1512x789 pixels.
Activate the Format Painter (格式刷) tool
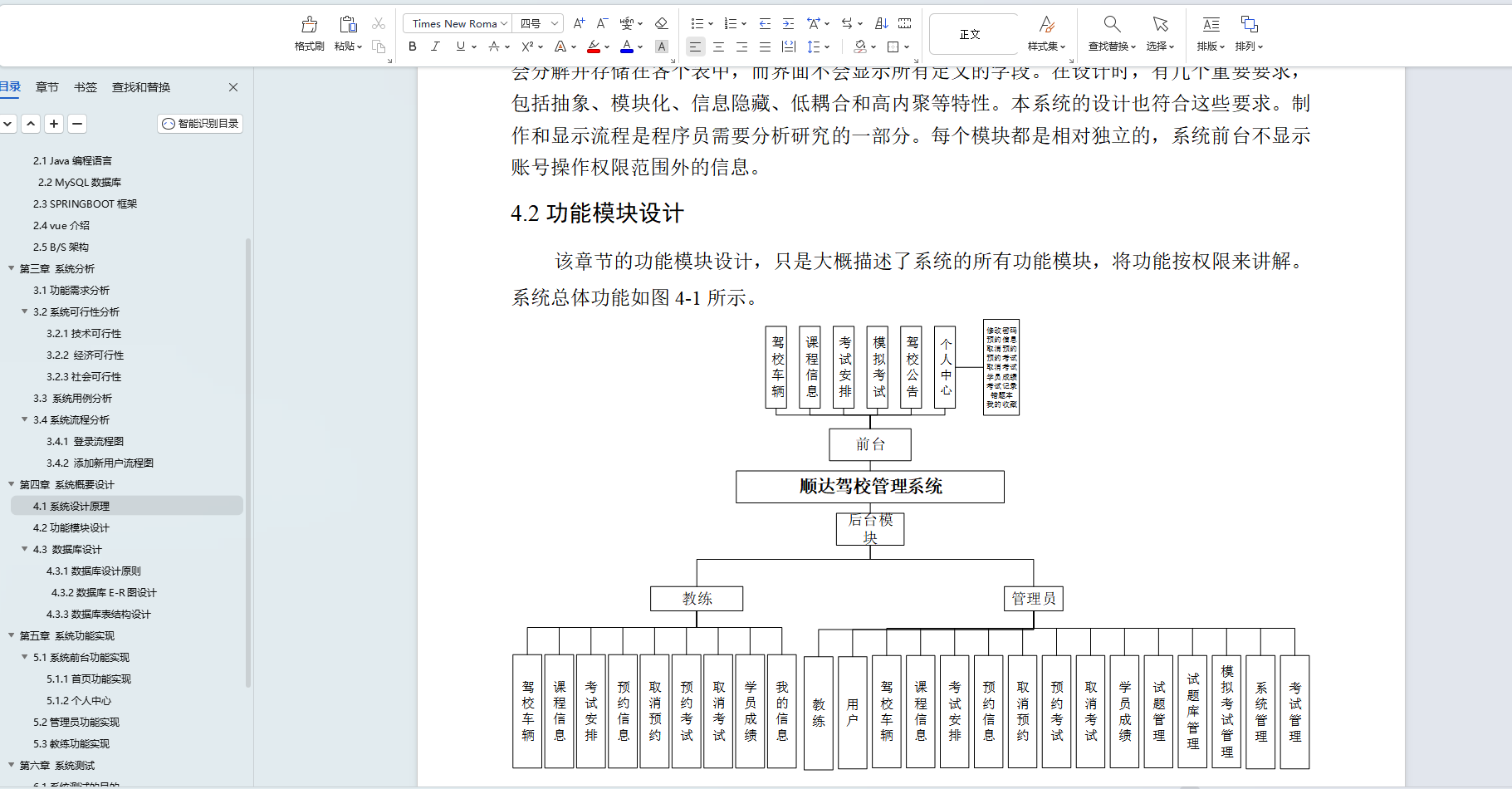(x=309, y=33)
